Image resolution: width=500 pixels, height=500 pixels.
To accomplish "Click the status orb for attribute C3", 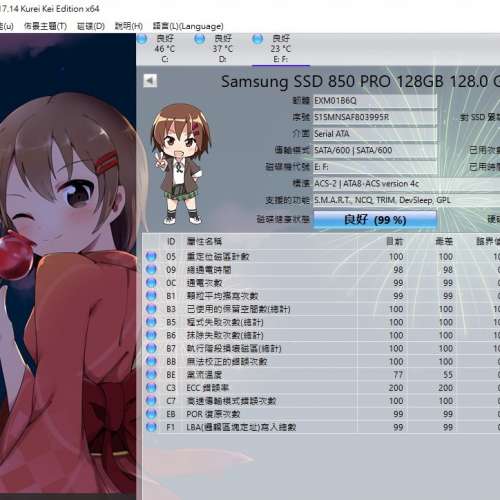I will tap(151, 388).
